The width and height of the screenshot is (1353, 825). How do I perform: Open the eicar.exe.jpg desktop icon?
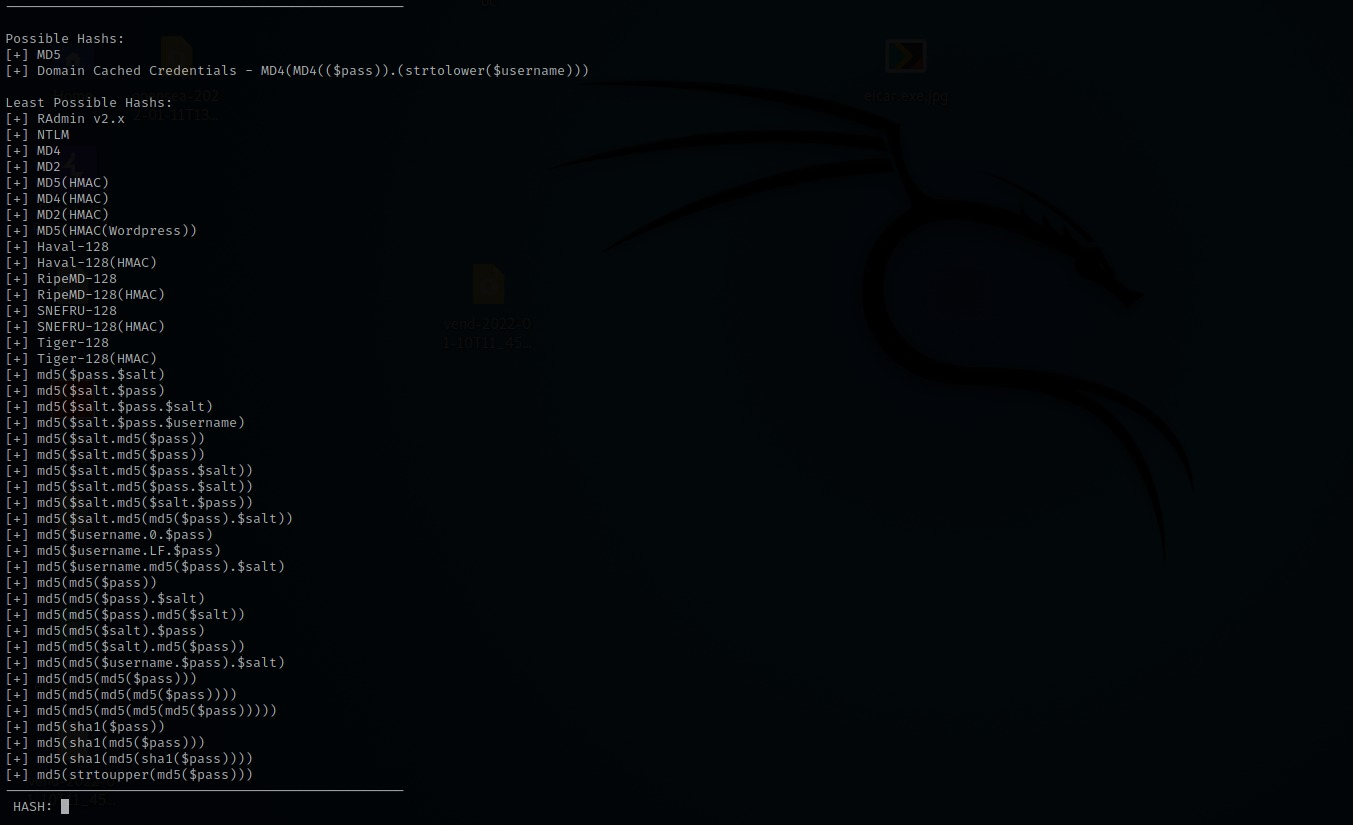(906, 57)
